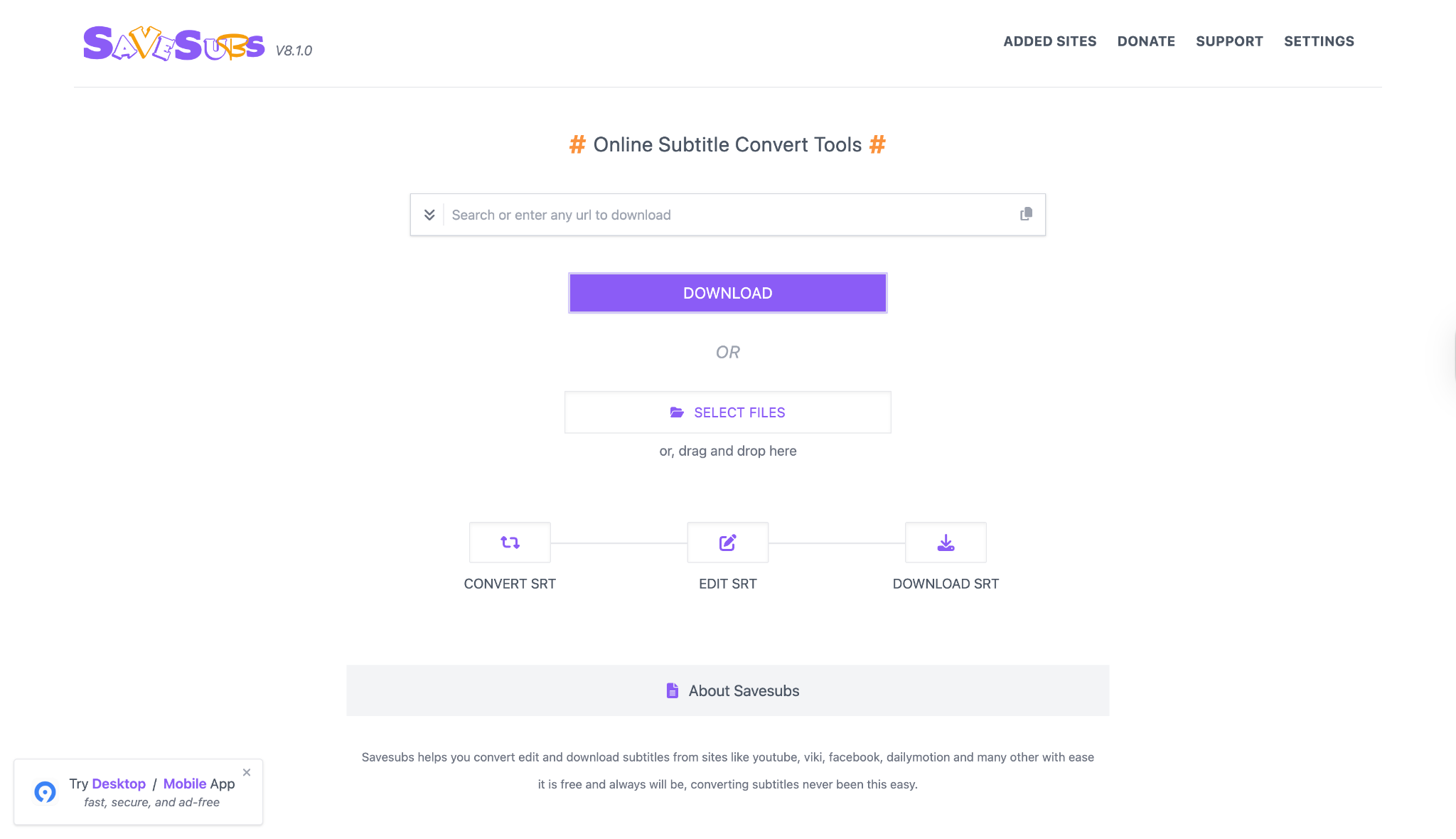Open Settings from the top navigation
This screenshot has width=1456, height=839.
[x=1319, y=41]
